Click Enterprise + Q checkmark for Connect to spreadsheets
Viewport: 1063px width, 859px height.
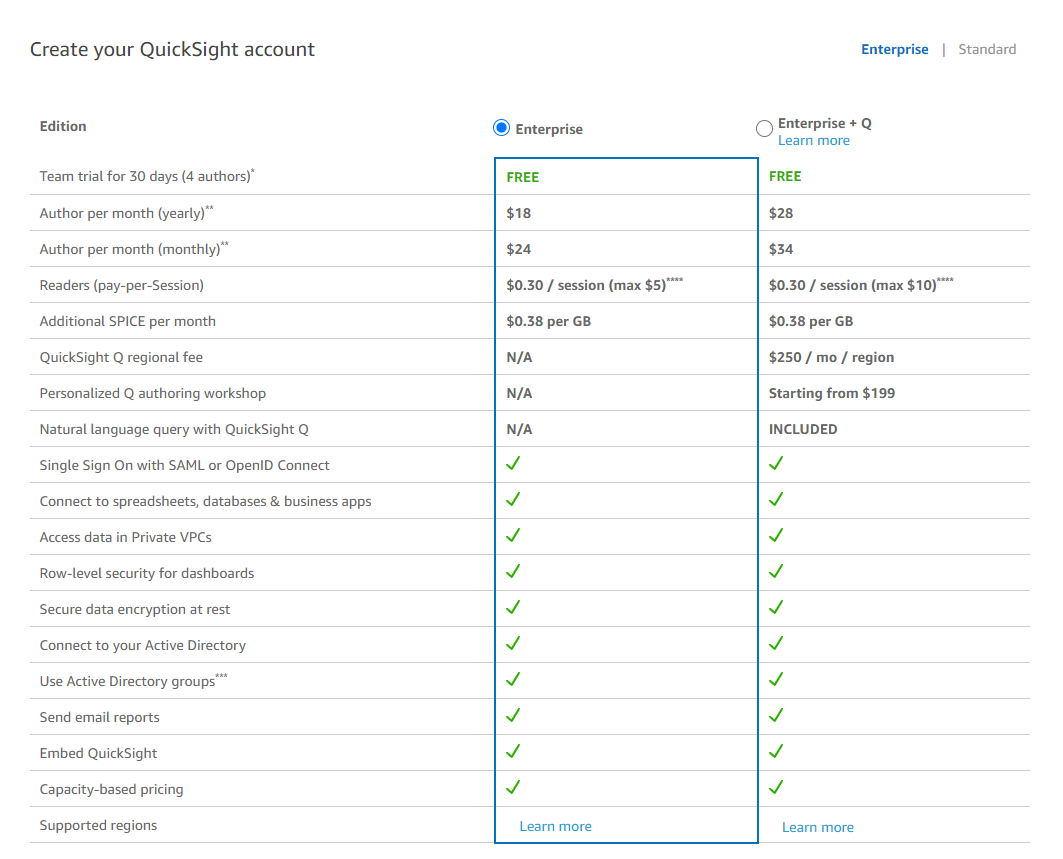coord(776,500)
